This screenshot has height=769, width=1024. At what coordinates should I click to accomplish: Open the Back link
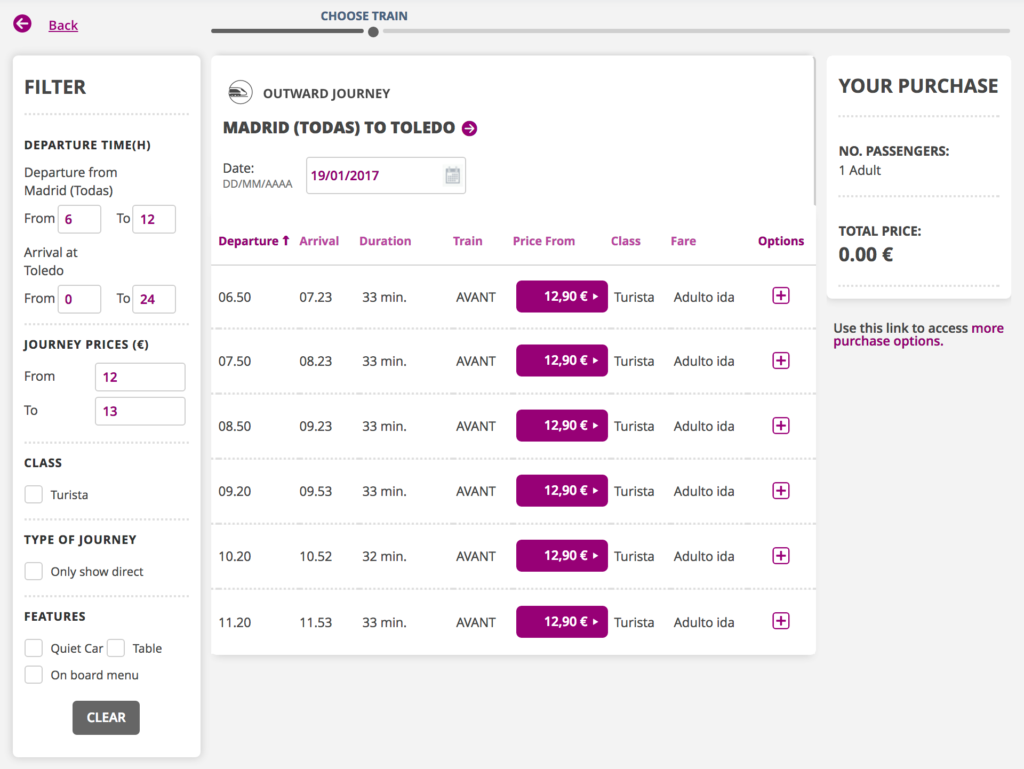pyautogui.click(x=63, y=25)
